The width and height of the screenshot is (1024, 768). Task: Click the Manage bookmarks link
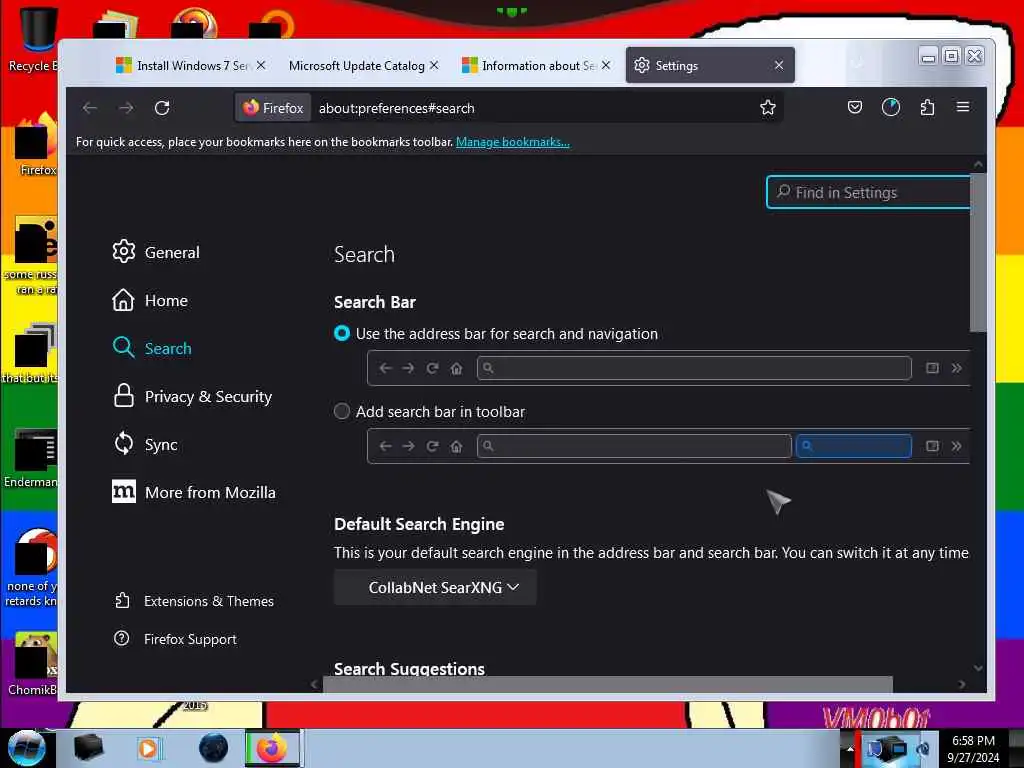tap(513, 142)
